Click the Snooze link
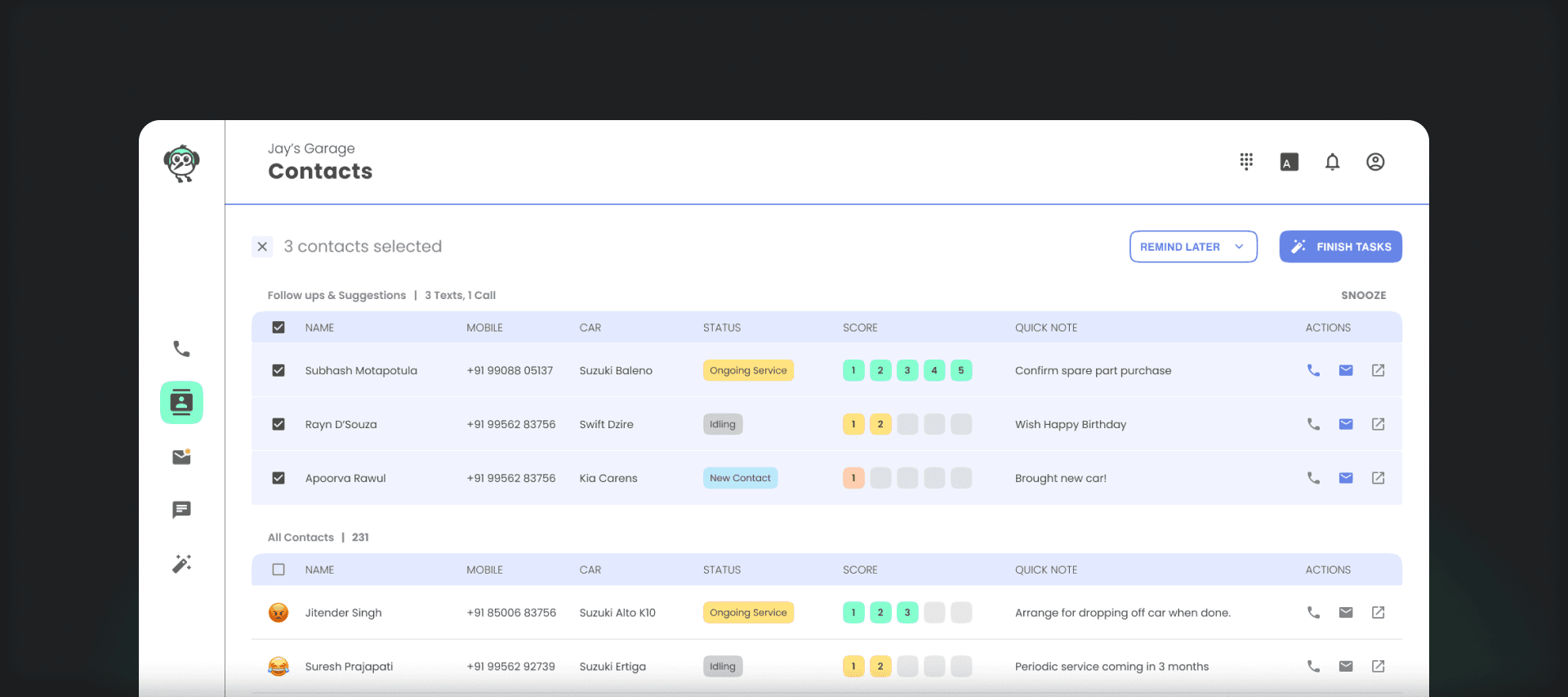 point(1363,295)
